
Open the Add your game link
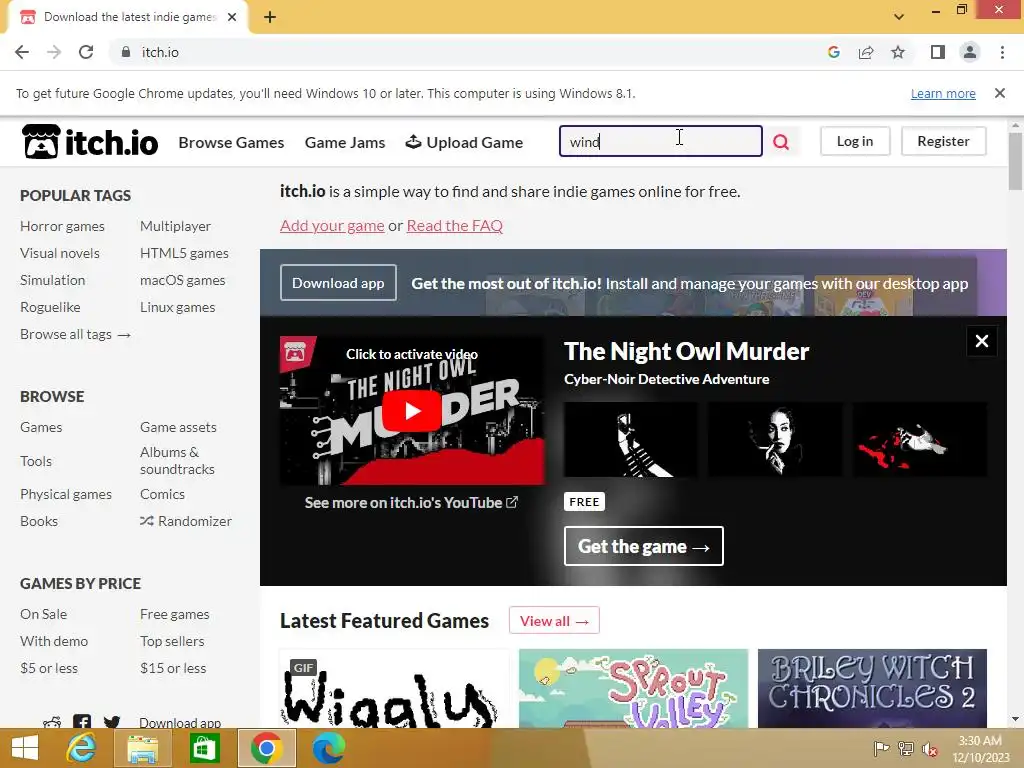click(x=332, y=225)
